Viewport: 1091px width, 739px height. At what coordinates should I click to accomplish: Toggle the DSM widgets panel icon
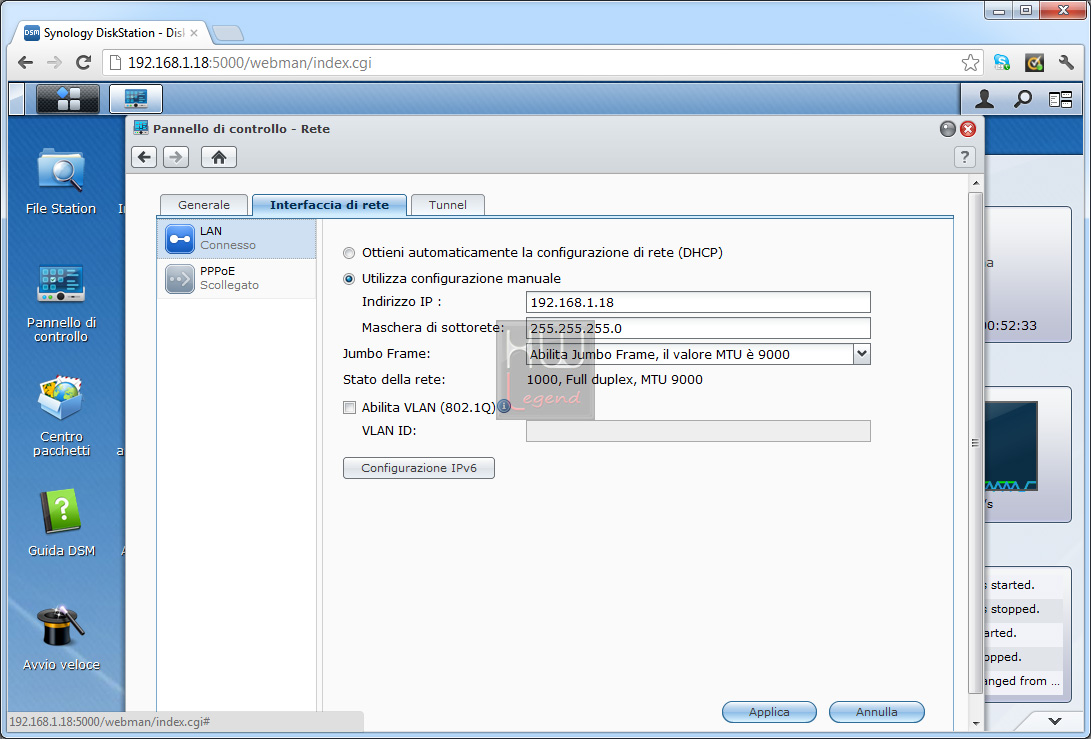pos(1060,100)
